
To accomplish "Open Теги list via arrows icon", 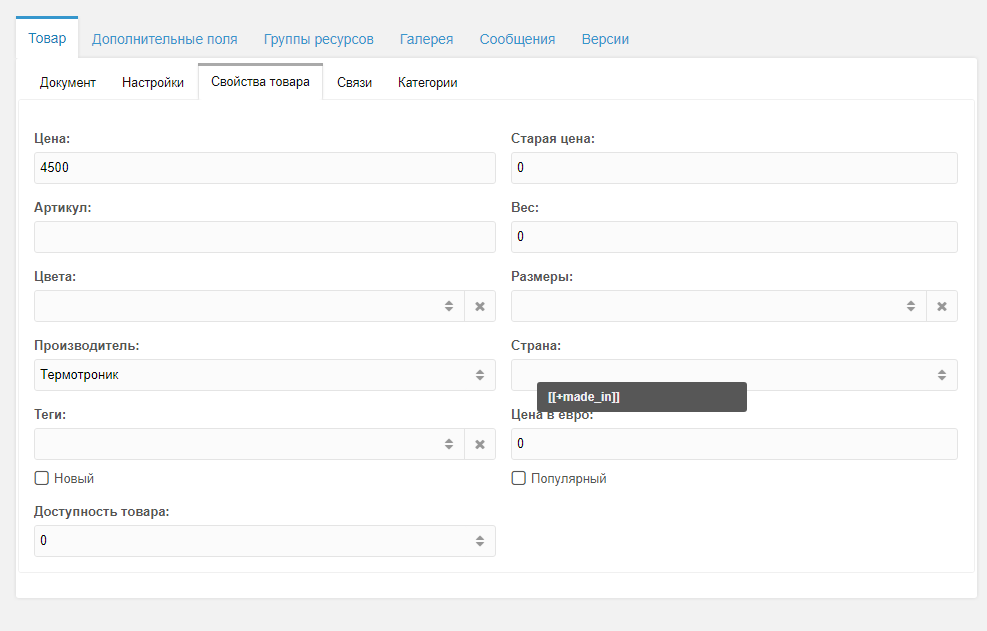I will (x=449, y=444).
